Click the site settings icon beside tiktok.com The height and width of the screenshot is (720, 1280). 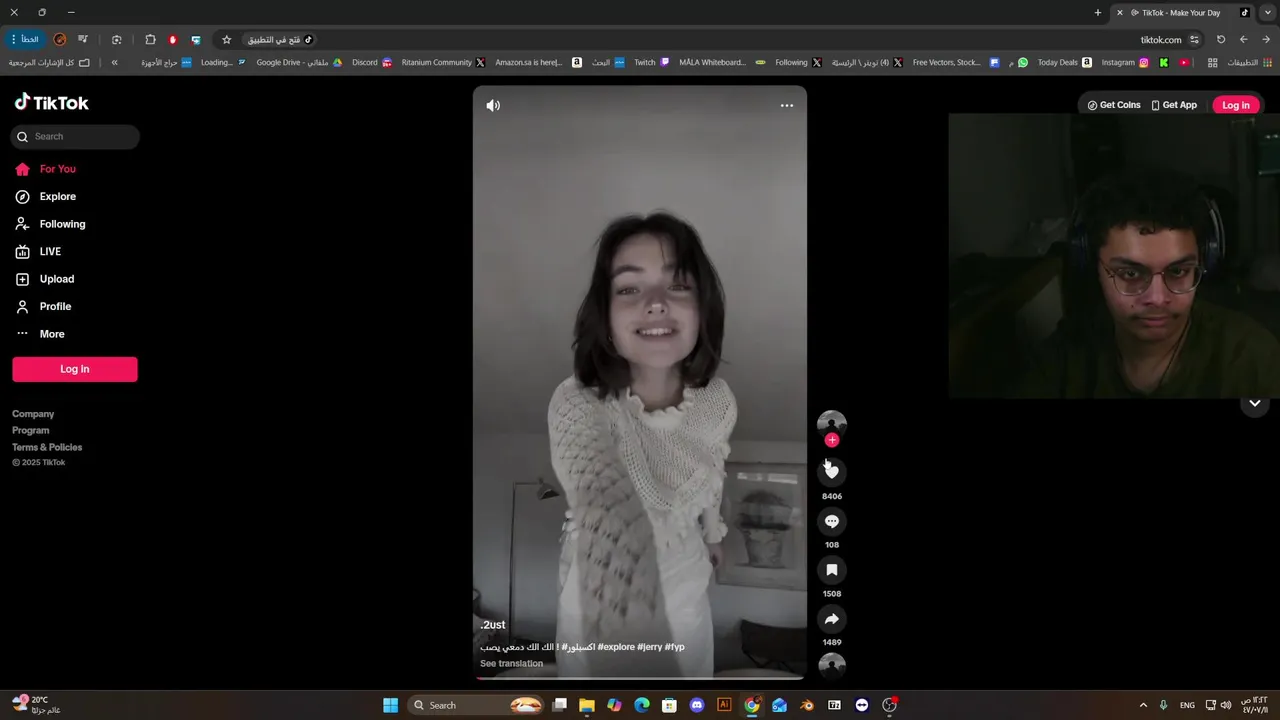tap(1194, 40)
